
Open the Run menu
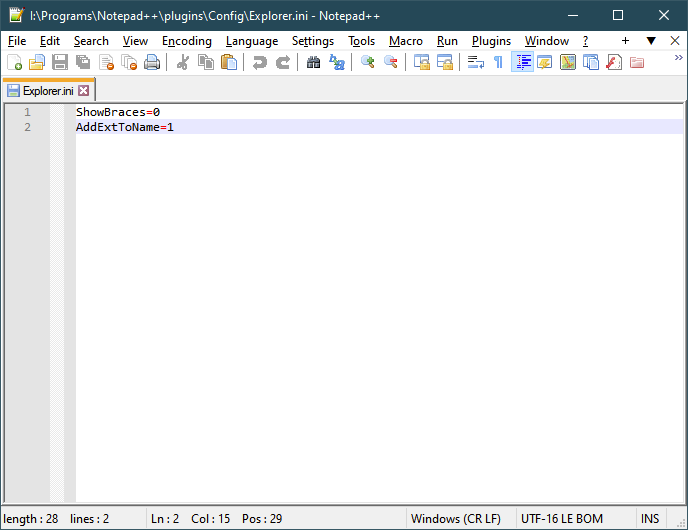coord(447,41)
